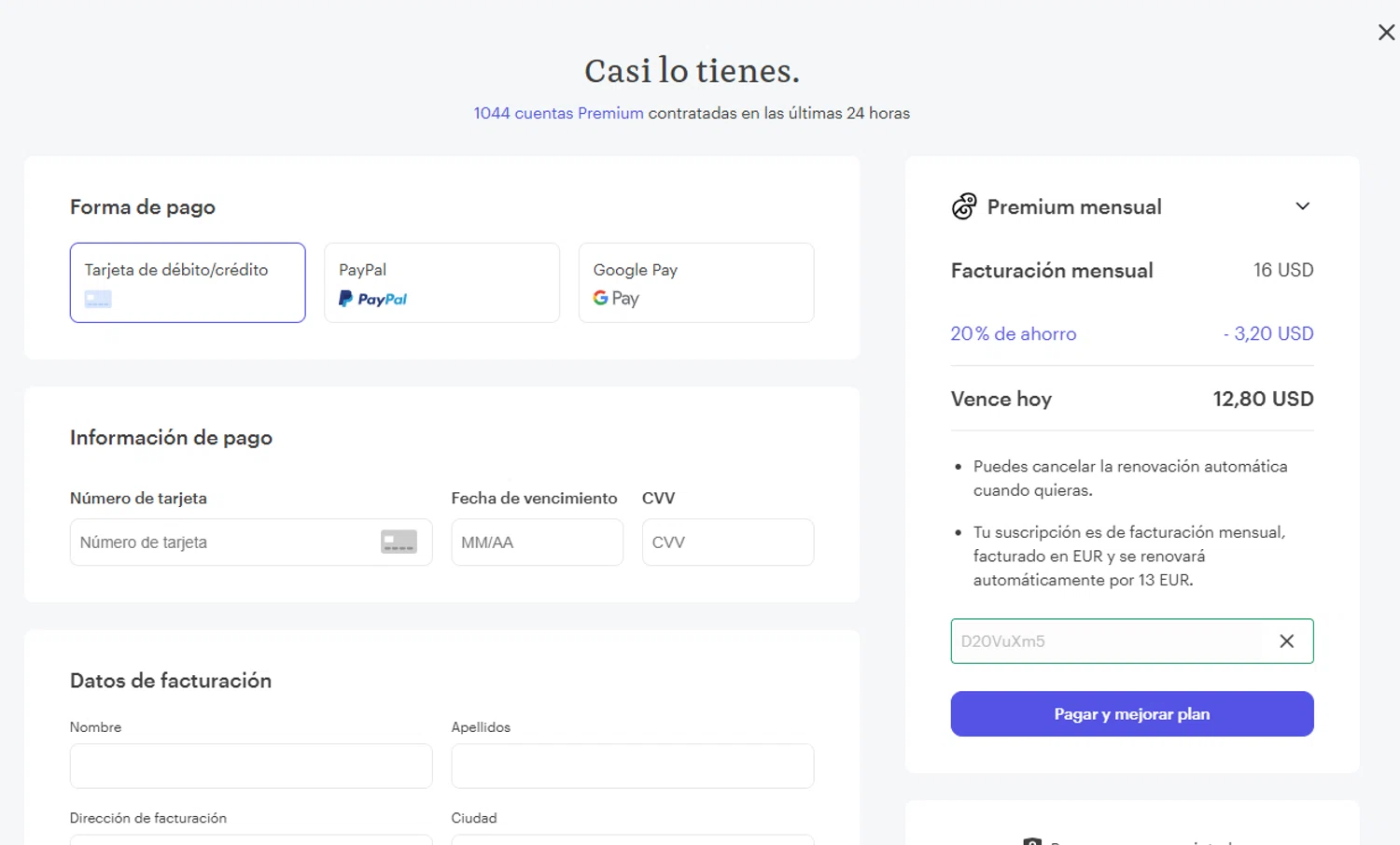Choose PayPal as payment method

click(x=441, y=282)
